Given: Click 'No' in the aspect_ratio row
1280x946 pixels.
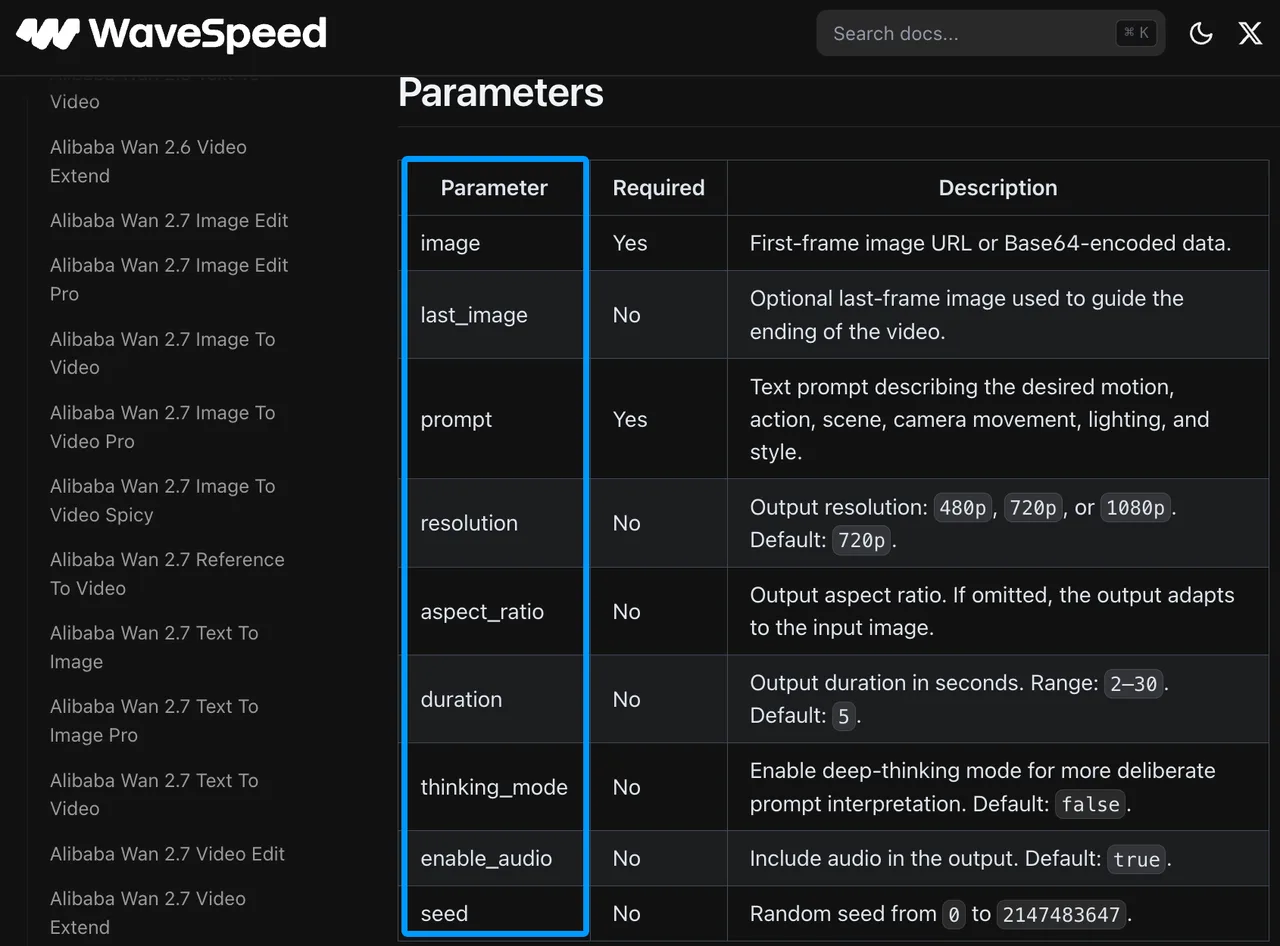Looking at the screenshot, I should pos(627,612).
